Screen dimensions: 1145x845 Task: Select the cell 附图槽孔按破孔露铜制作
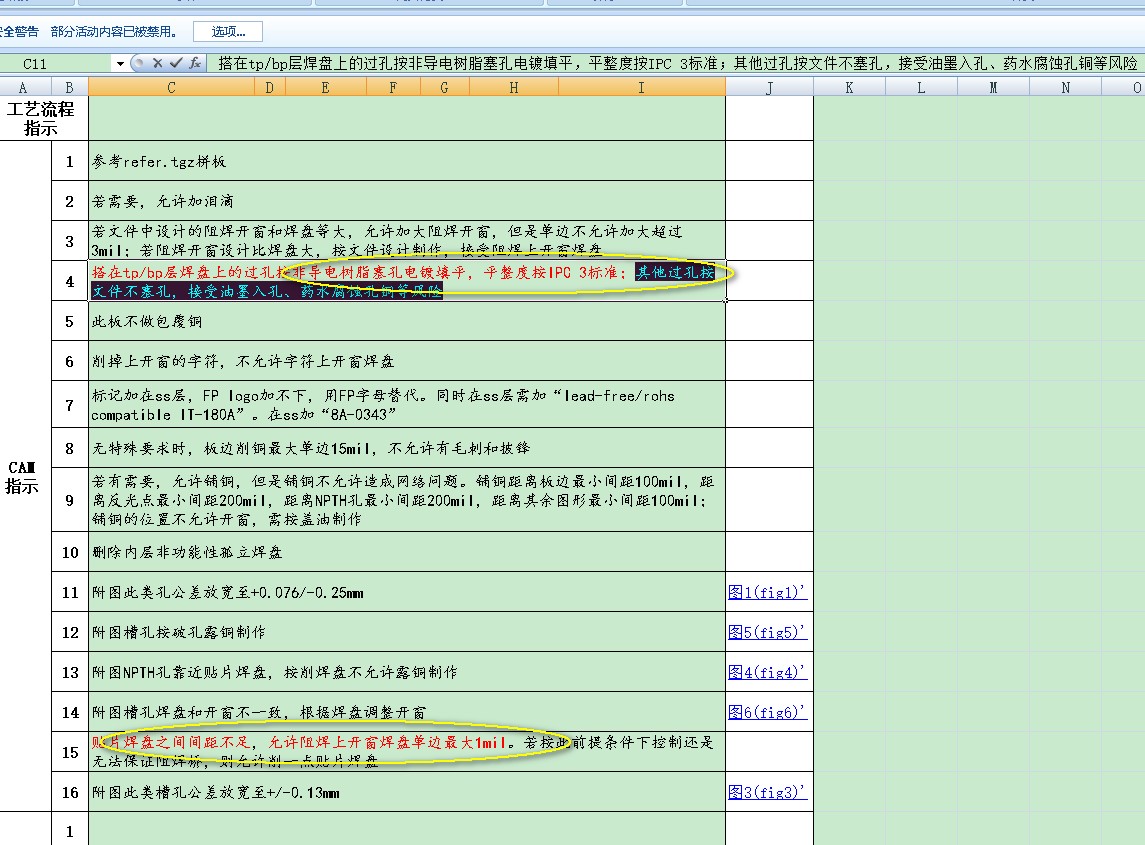tap(407, 632)
